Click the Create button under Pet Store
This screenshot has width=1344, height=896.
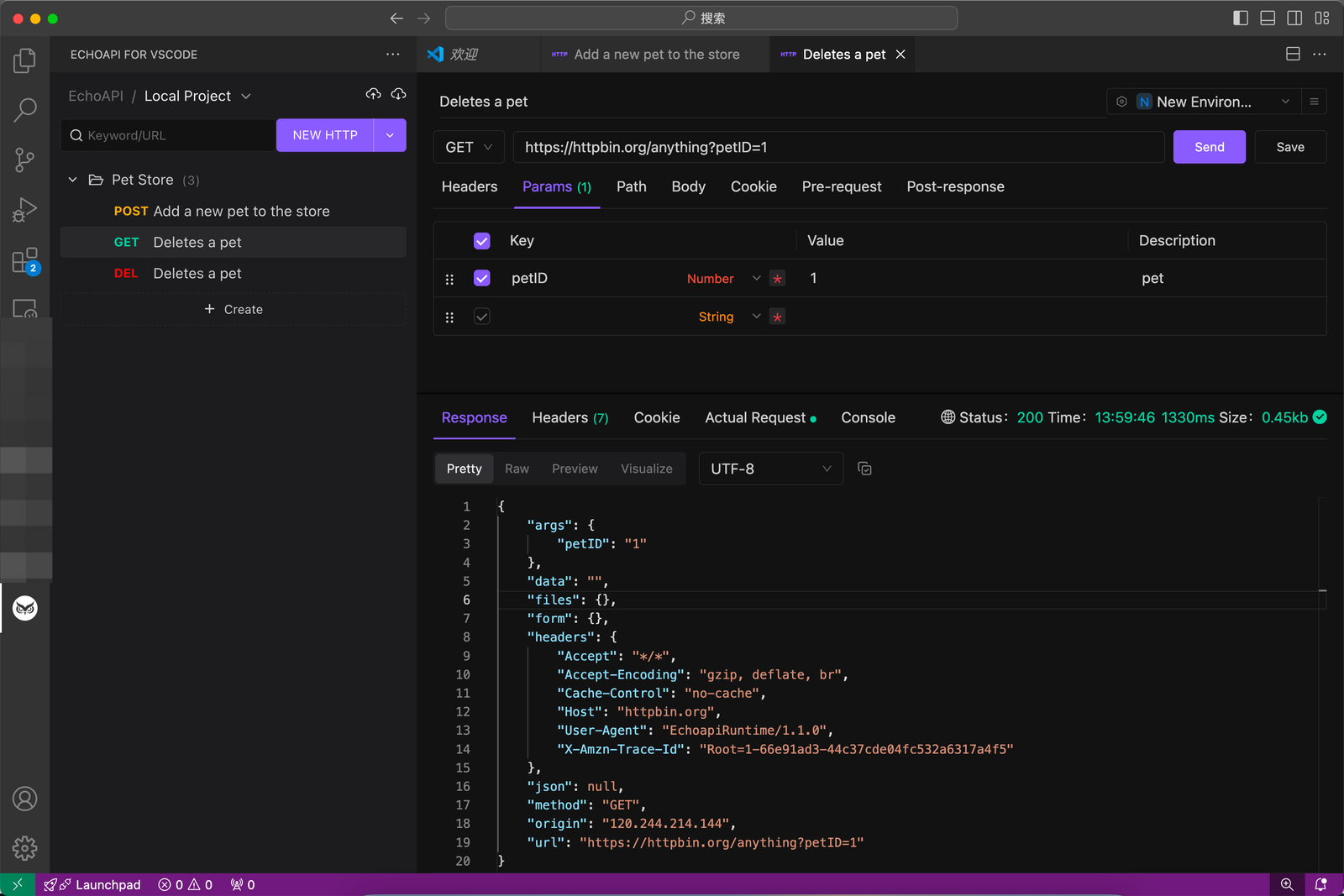coord(234,309)
